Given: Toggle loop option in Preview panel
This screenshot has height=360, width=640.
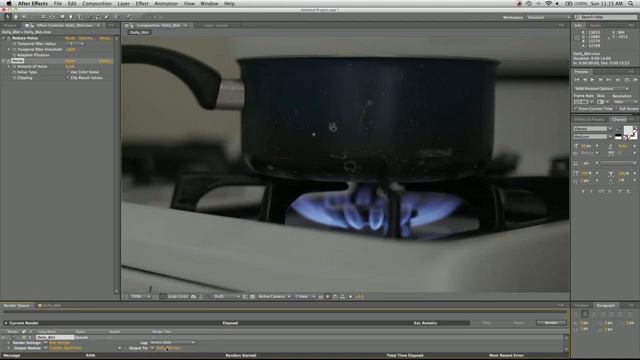Looking at the screenshot, I should click(627, 80).
